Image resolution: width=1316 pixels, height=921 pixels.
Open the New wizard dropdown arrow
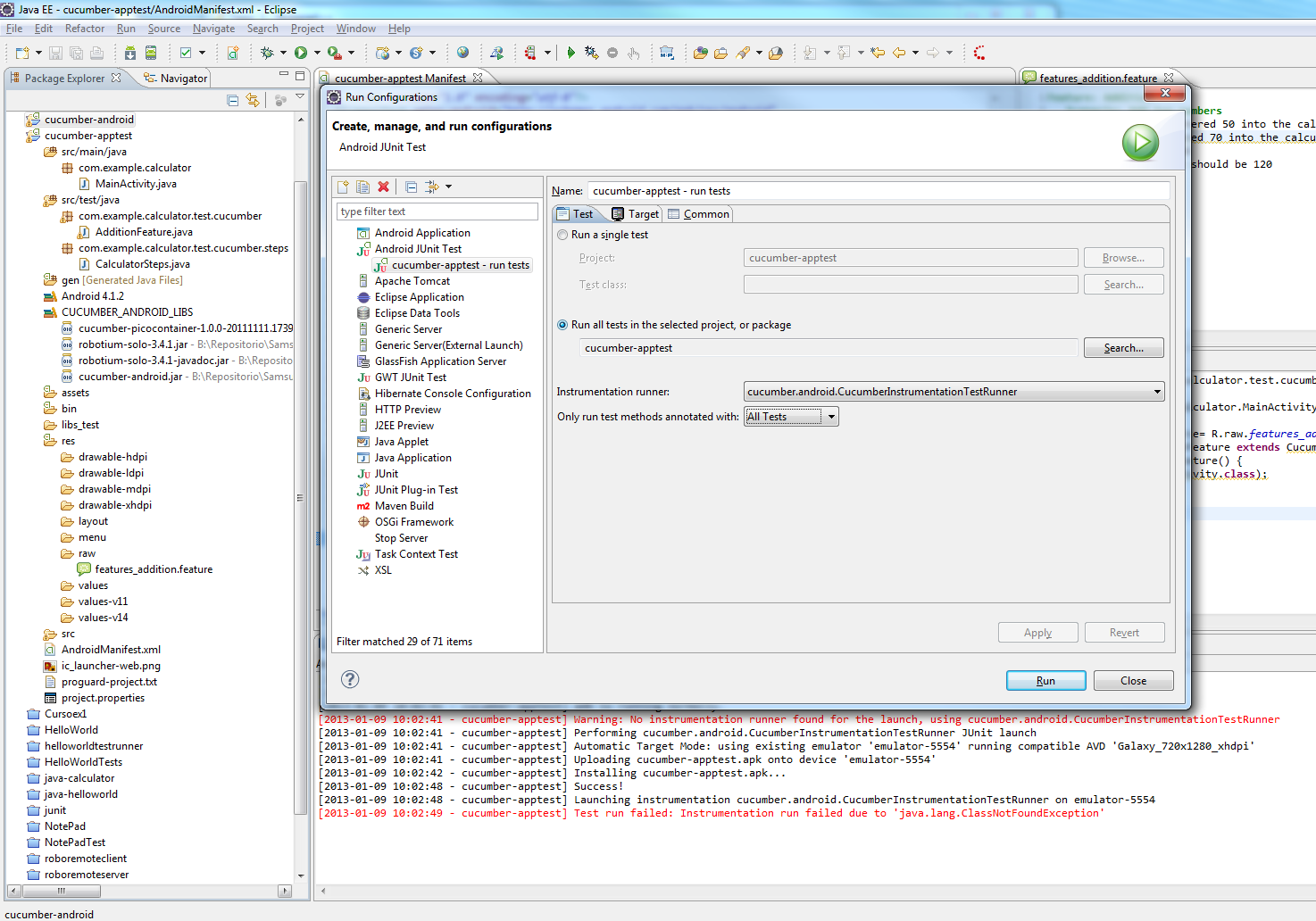click(x=38, y=53)
